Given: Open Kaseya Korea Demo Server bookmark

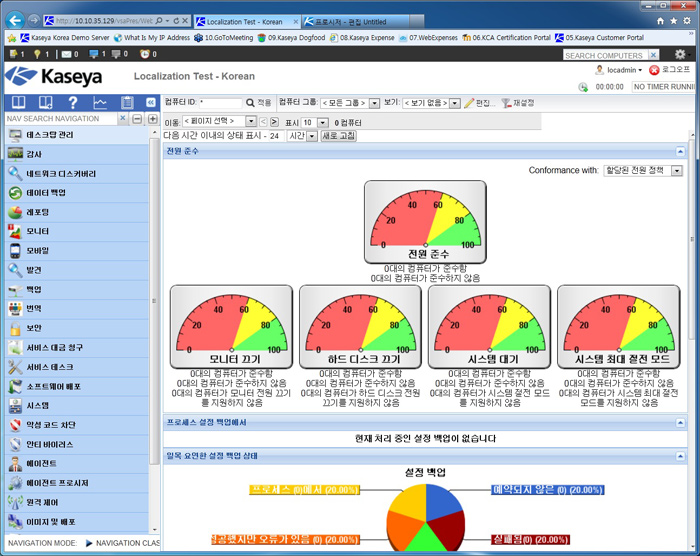Looking at the screenshot, I should pos(65,38).
